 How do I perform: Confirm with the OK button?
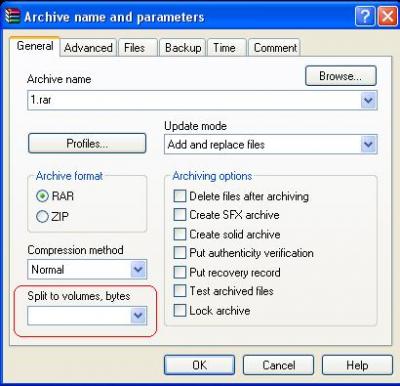tap(199, 365)
